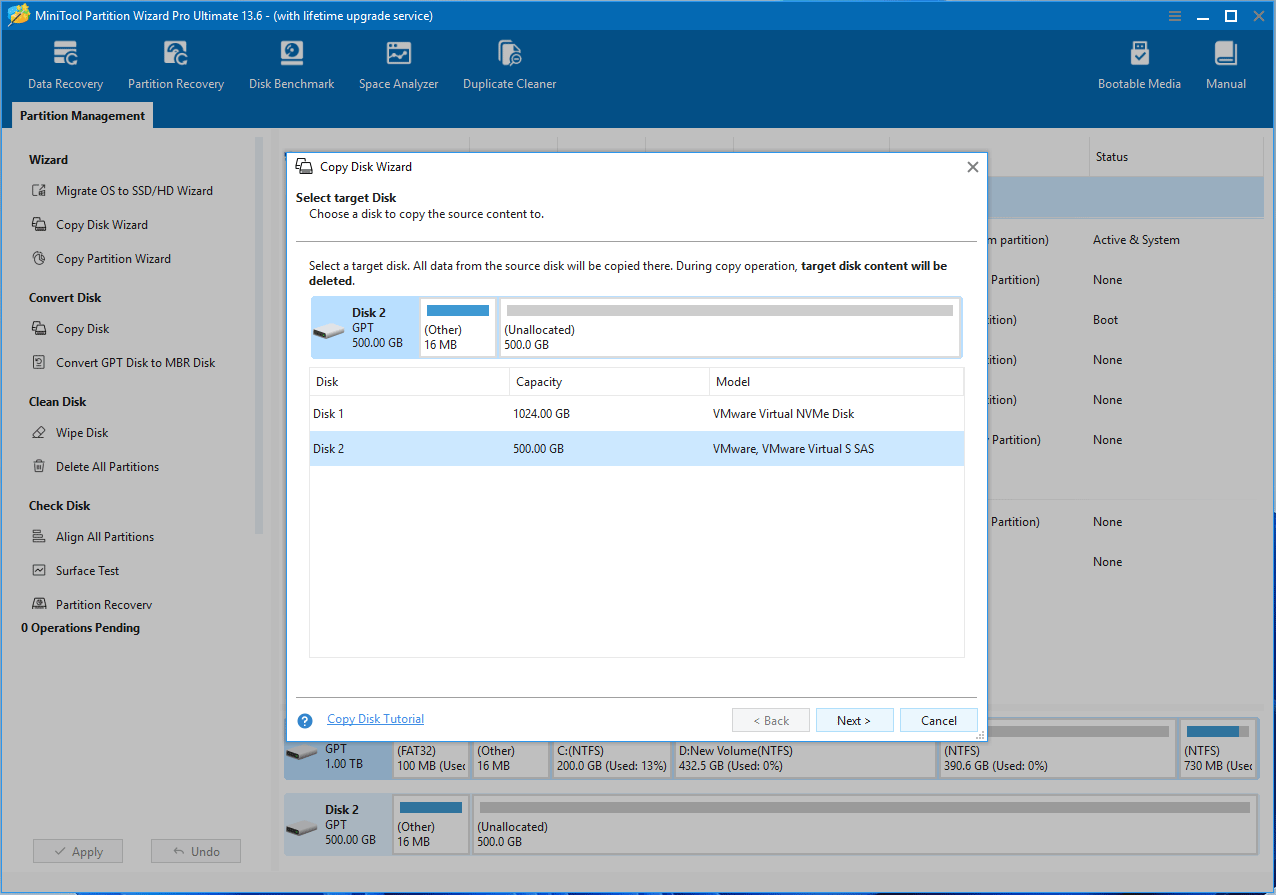Click the Next button in wizard

point(854,720)
